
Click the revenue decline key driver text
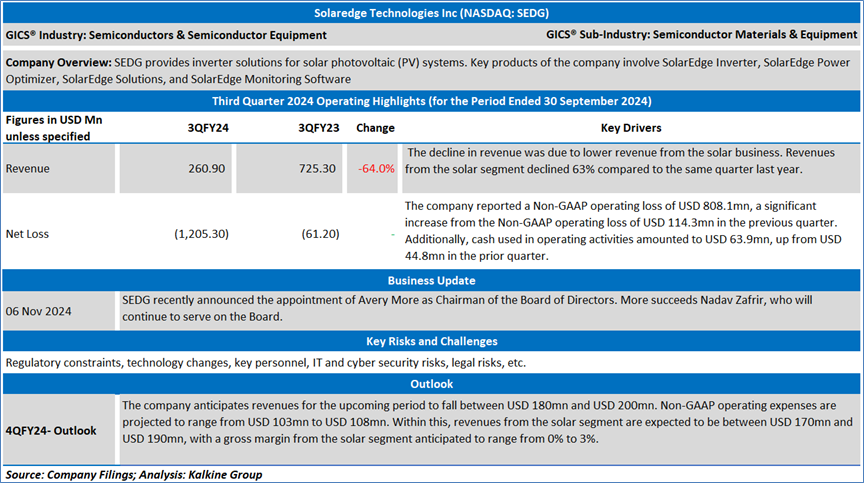620,161
